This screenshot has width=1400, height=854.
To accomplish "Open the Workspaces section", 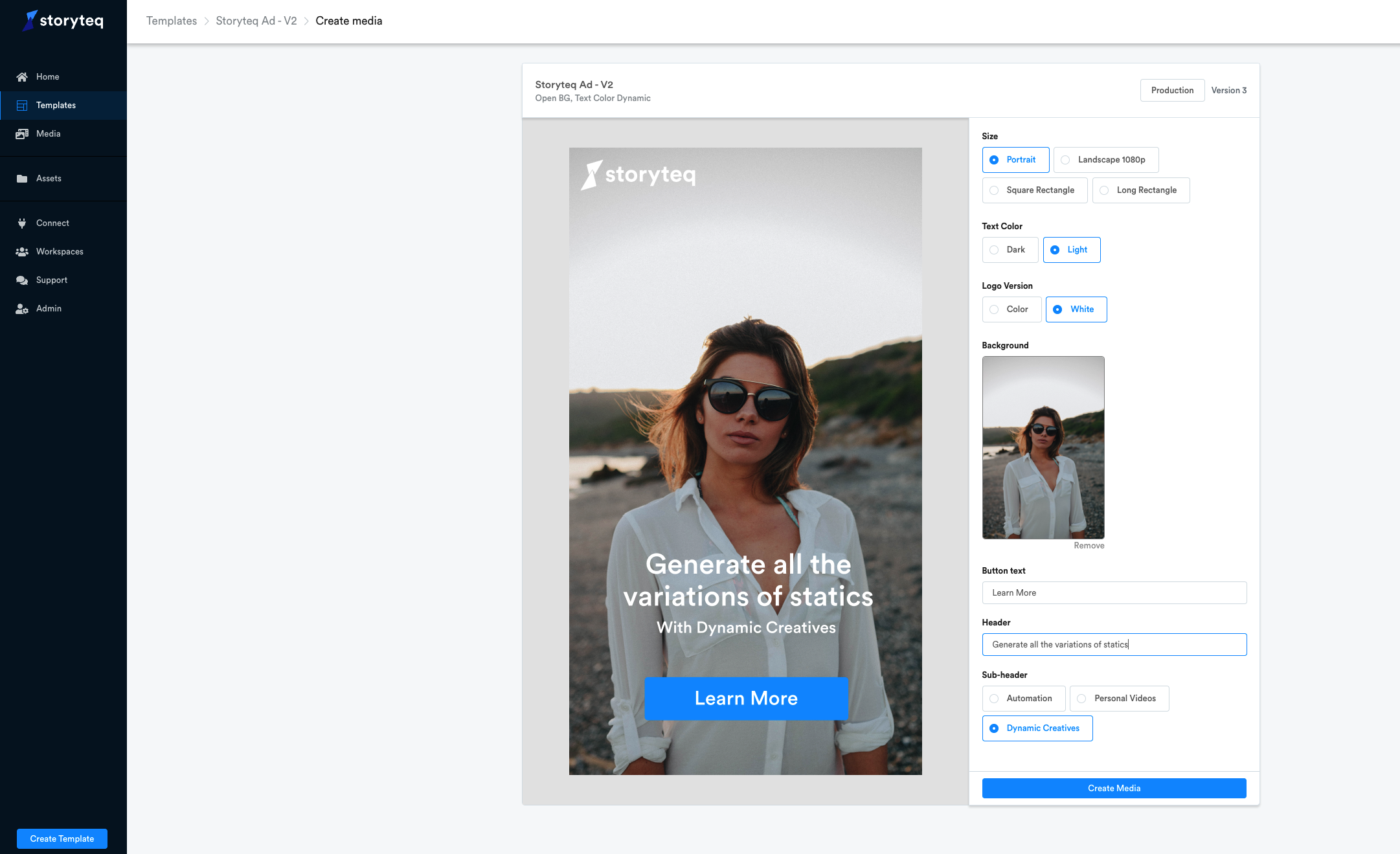I will 60,251.
